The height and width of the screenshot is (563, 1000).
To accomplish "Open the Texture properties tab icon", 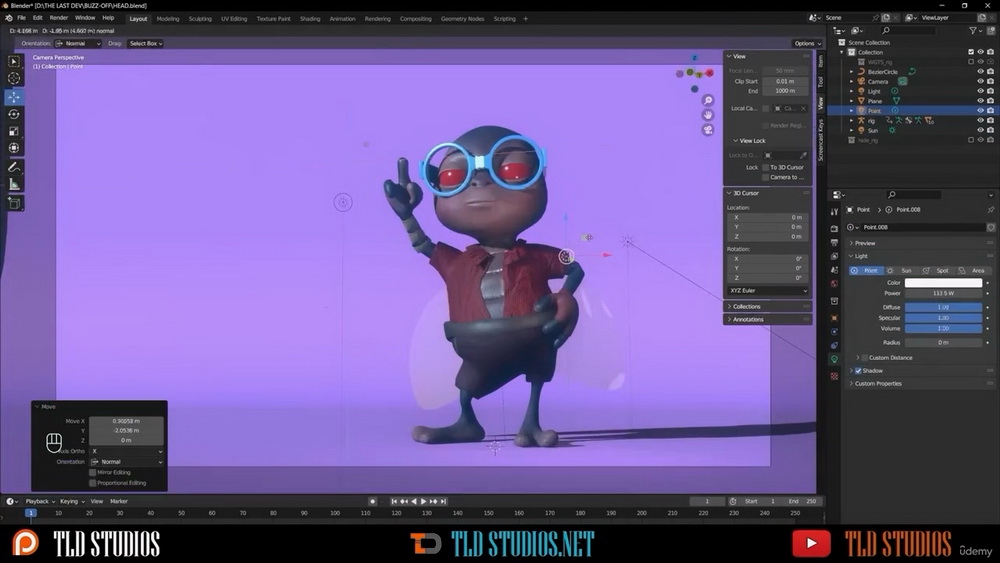I will coord(834,376).
